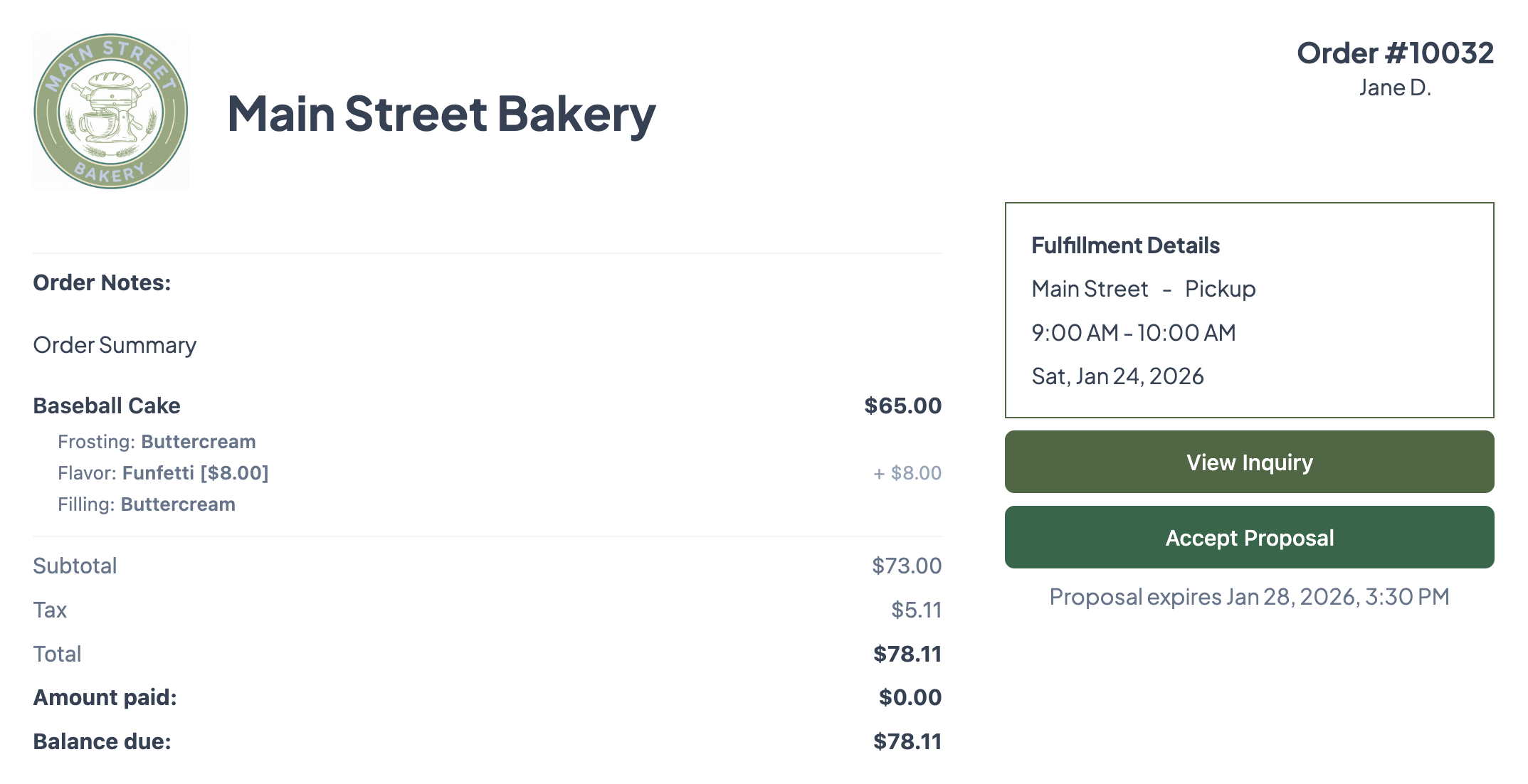Click the $65.00 cake price
This screenshot has height=784, width=1528.
[x=902, y=406]
